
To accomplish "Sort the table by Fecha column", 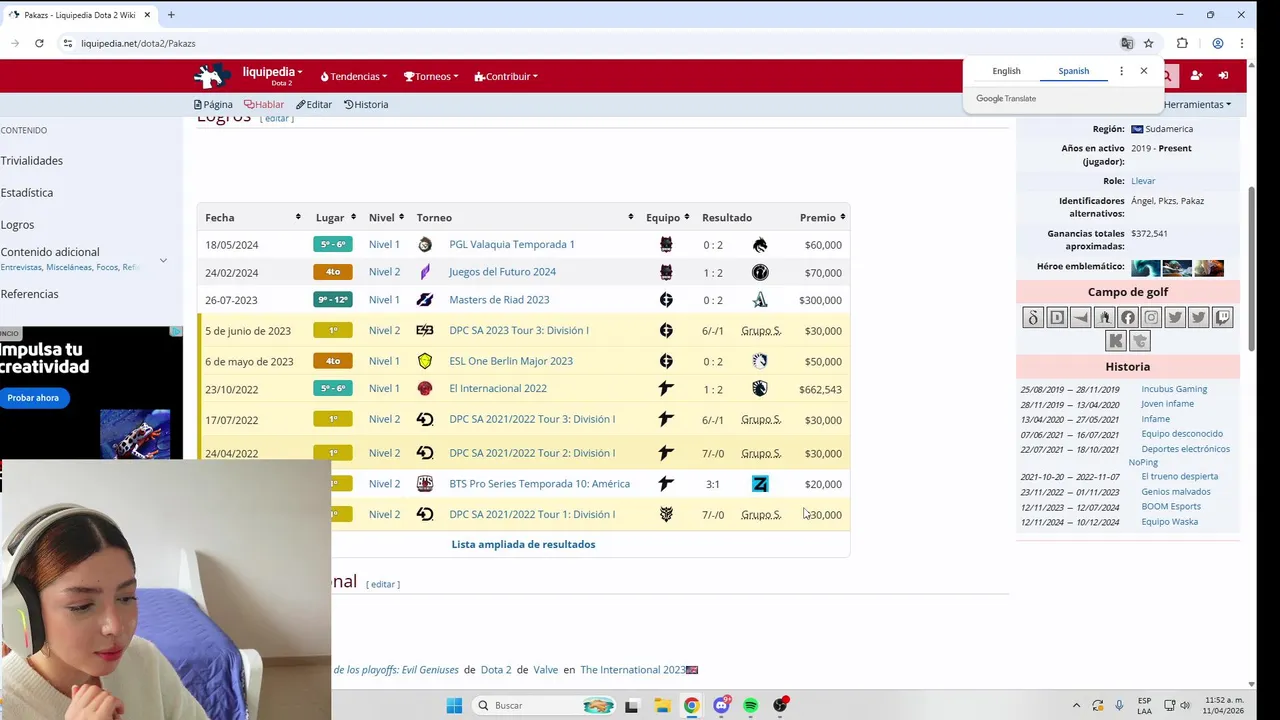I will point(298,217).
